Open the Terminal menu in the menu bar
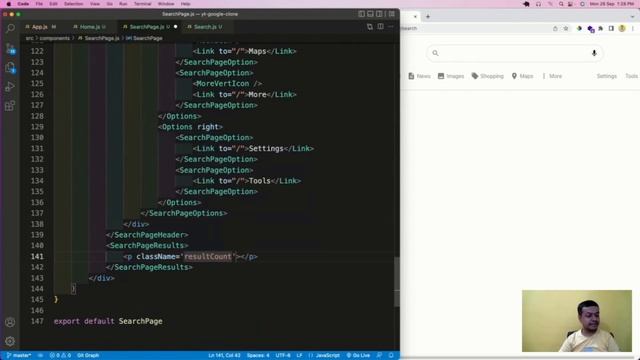The height and width of the screenshot is (360, 640). click(x=142, y=4)
